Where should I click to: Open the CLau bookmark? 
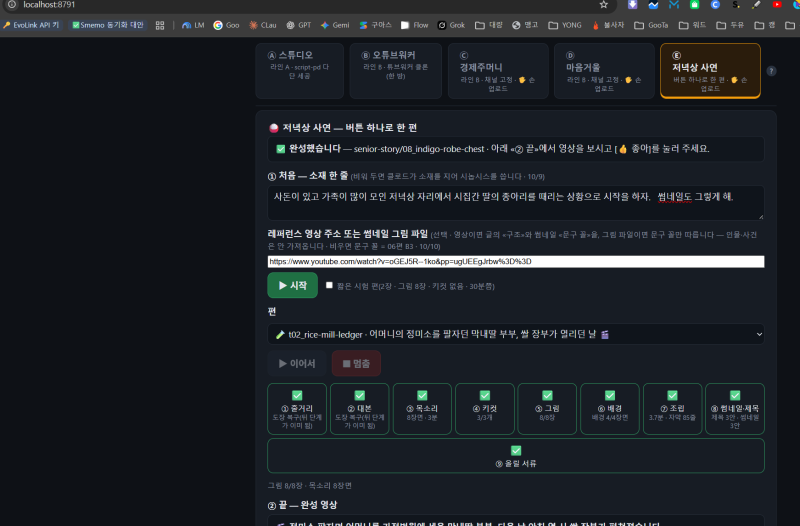pos(263,25)
